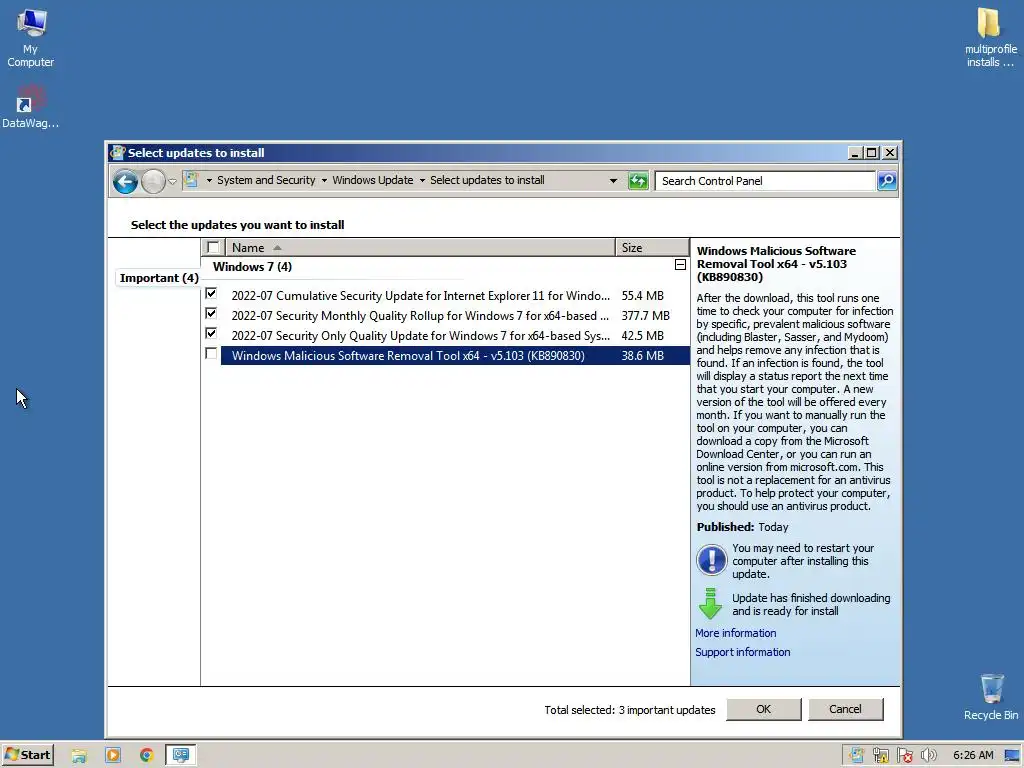The image size is (1024, 768).
Task: Collapse the Windows 7 (4) group
Action: tap(680, 264)
